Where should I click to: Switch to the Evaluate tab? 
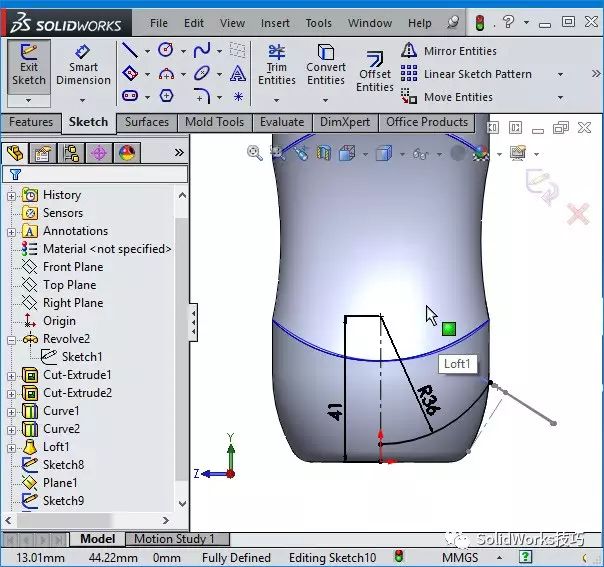click(282, 122)
